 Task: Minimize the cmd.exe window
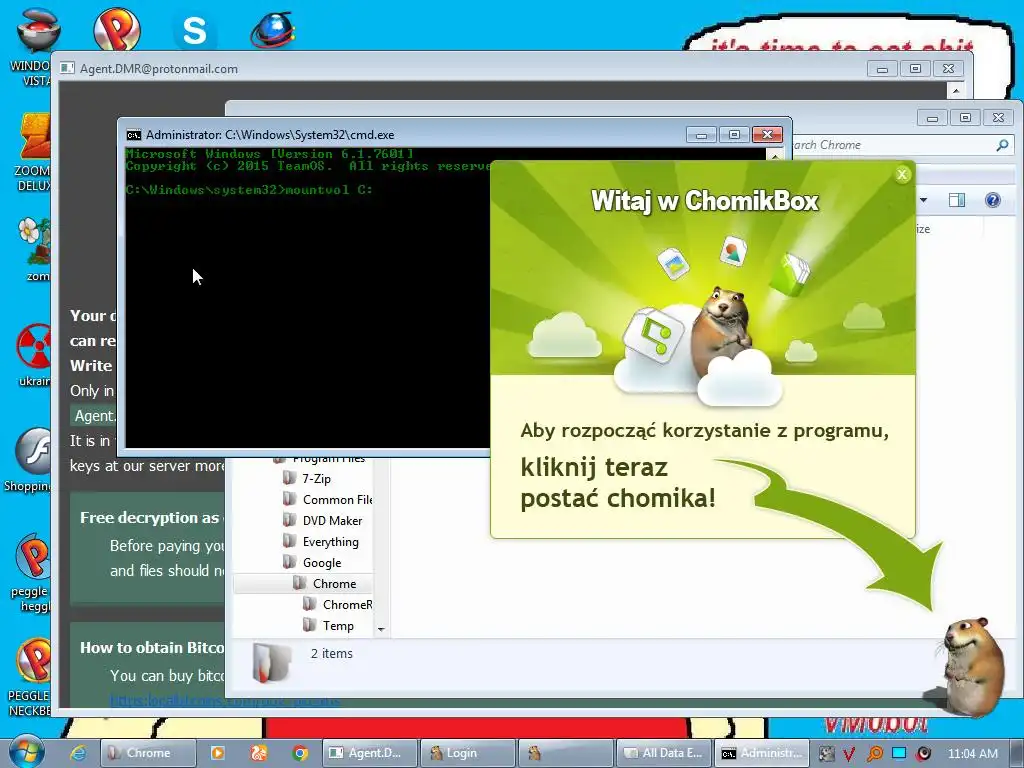701,135
